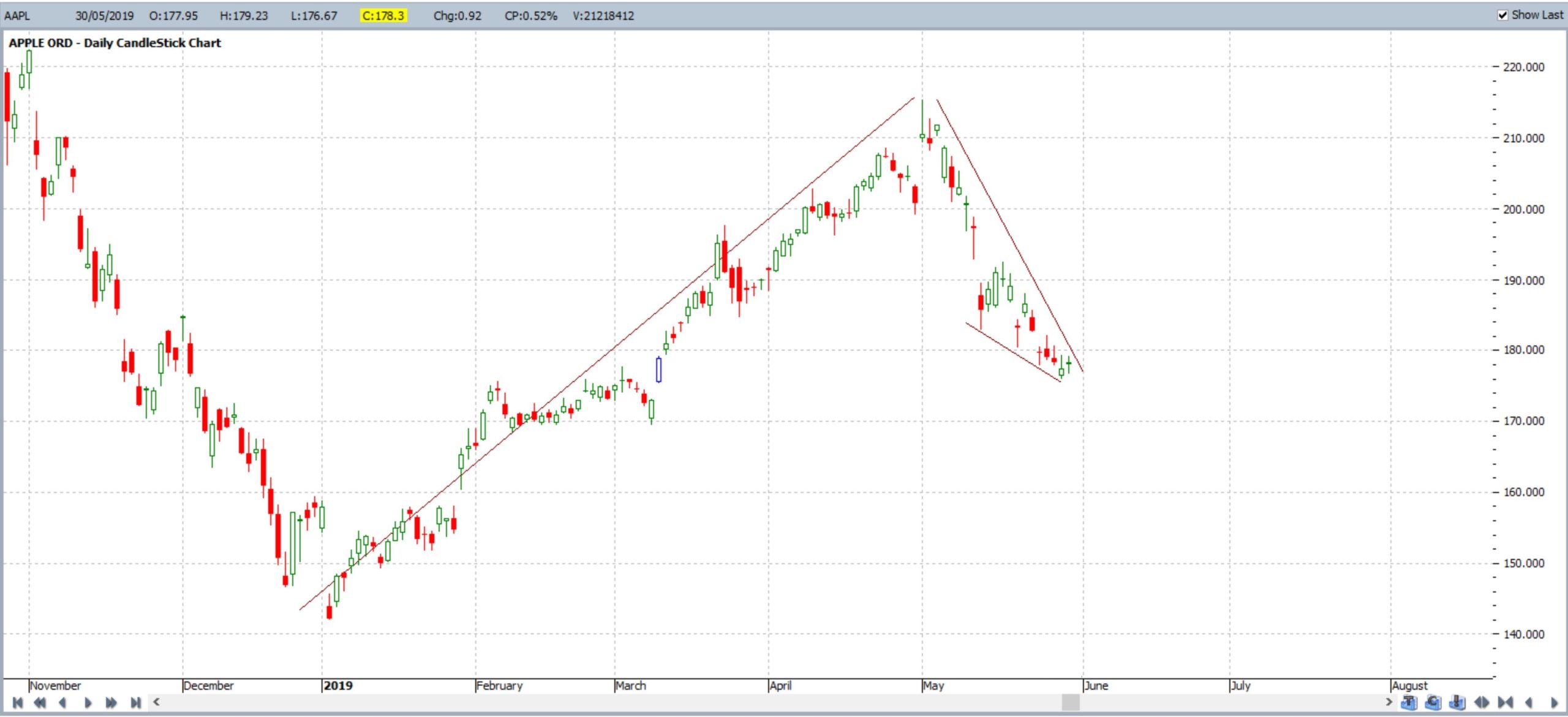The height and width of the screenshot is (717, 1568).
Task: Click the right arrow in the bottom-right corner
Action: coord(1554,702)
